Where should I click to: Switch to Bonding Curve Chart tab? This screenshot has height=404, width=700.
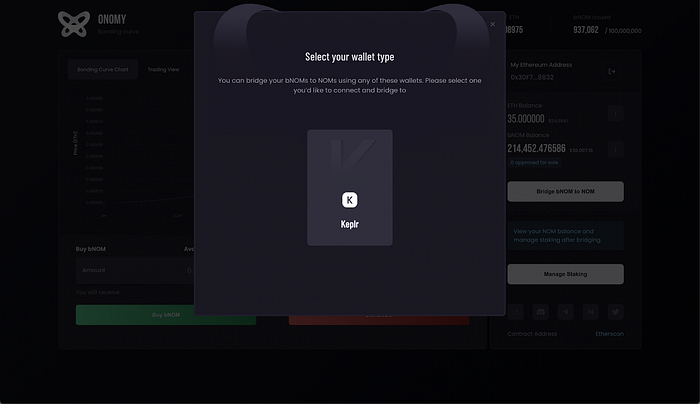103,69
